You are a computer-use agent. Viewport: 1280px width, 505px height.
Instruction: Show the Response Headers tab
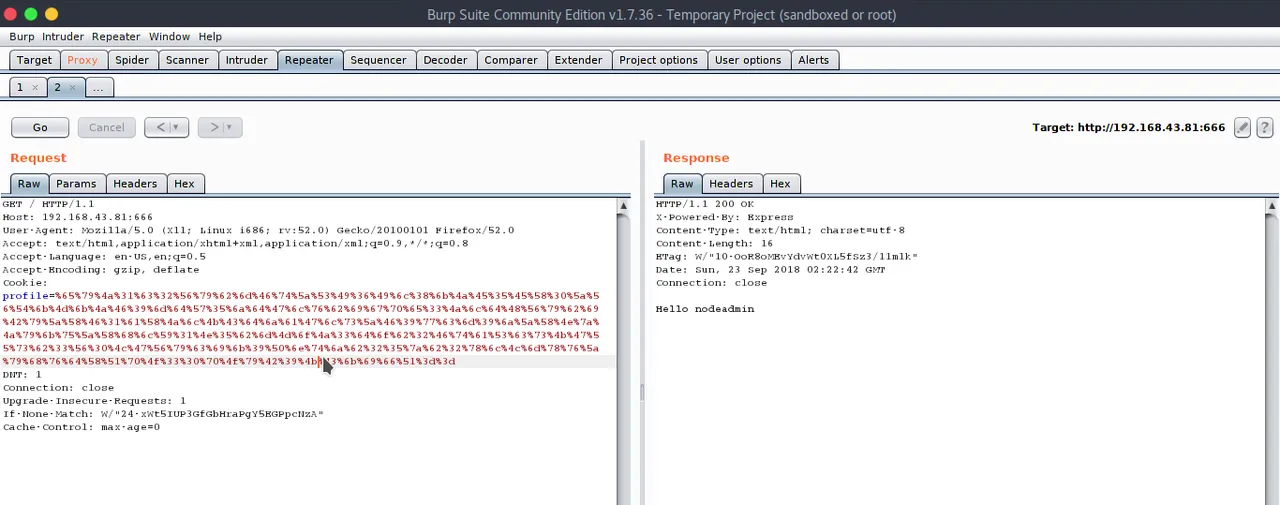[731, 184]
